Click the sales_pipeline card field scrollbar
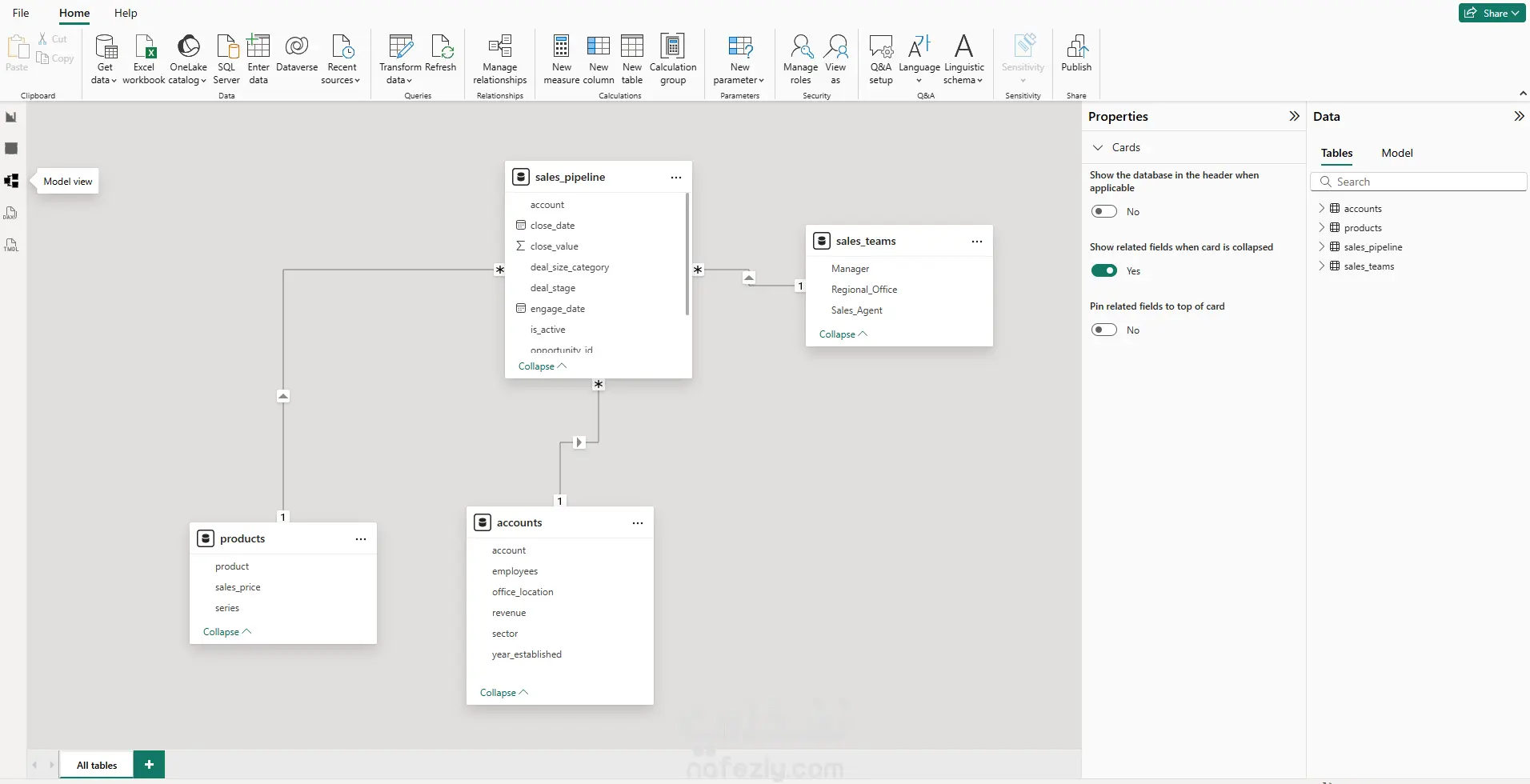1530x784 pixels. (x=687, y=254)
